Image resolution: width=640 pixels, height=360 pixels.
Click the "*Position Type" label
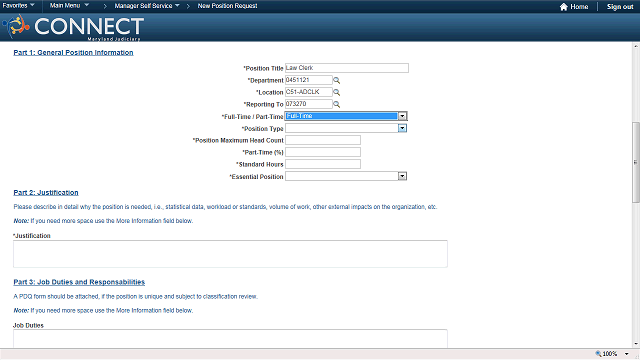coord(262,129)
